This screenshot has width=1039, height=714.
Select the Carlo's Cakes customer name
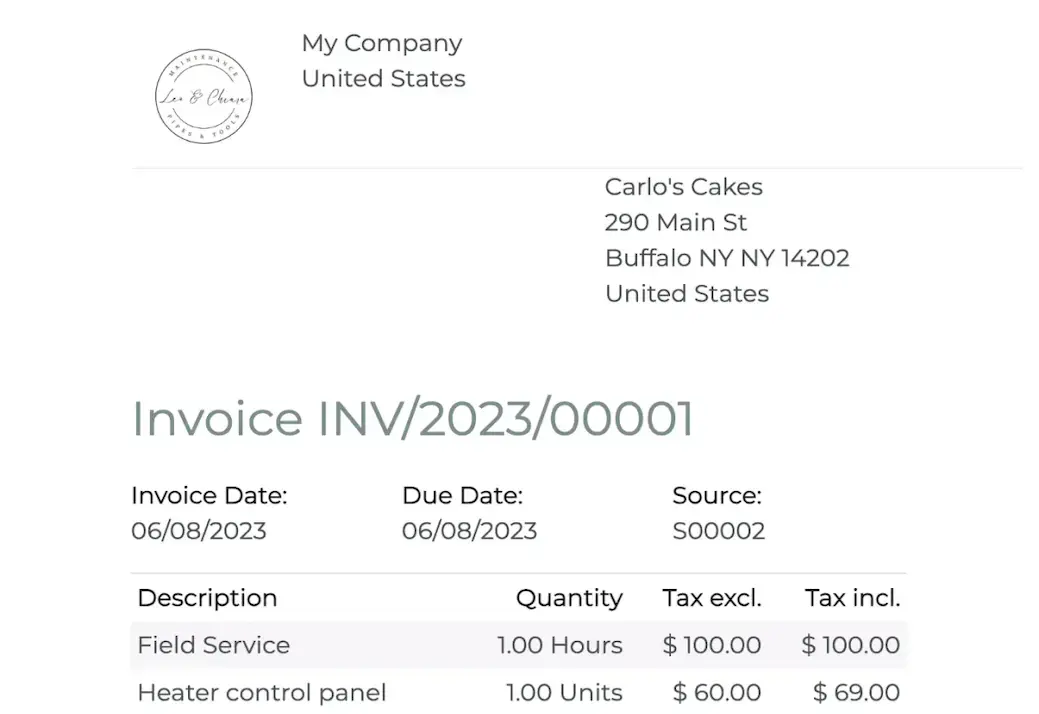(x=683, y=187)
